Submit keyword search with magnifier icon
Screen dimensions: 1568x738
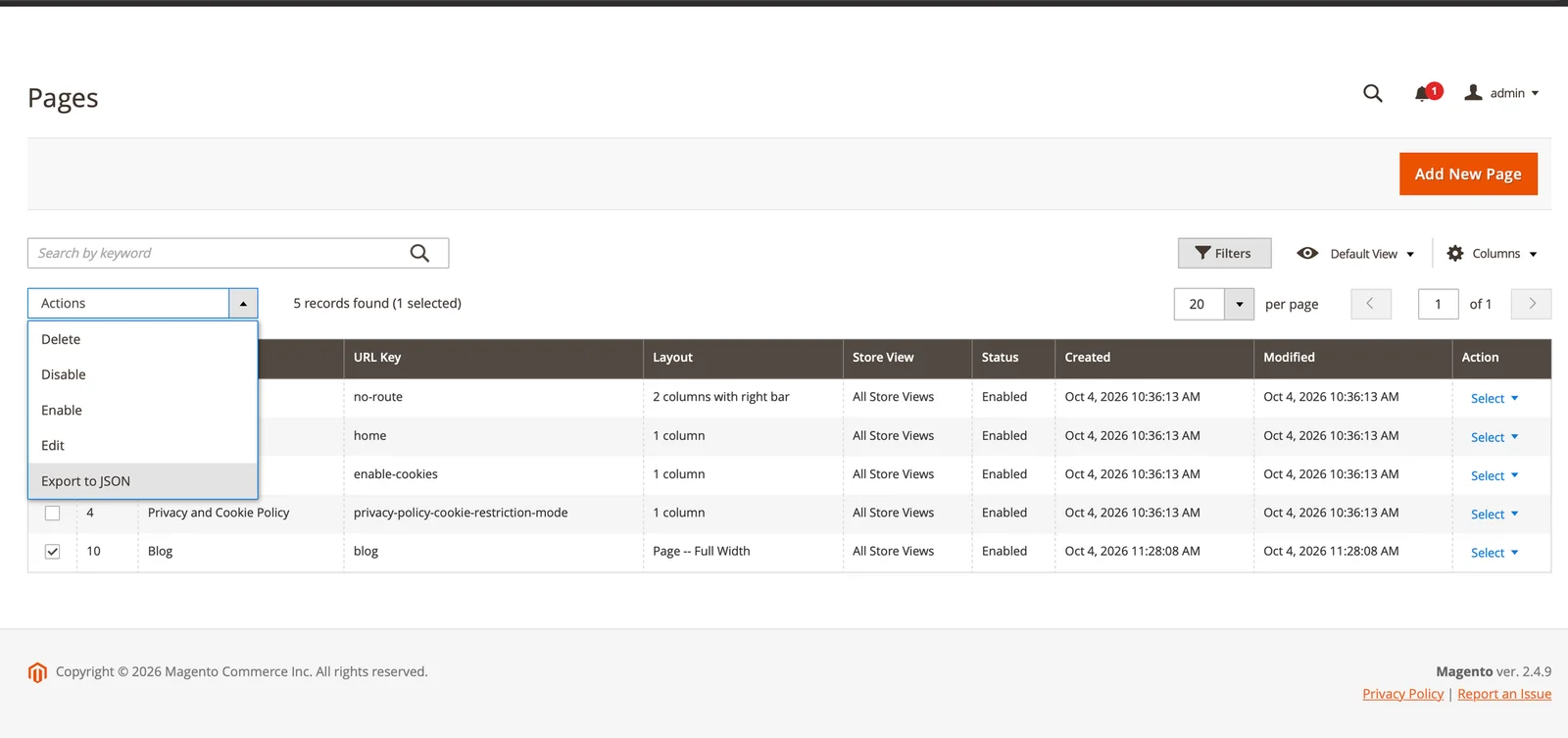[x=419, y=253]
